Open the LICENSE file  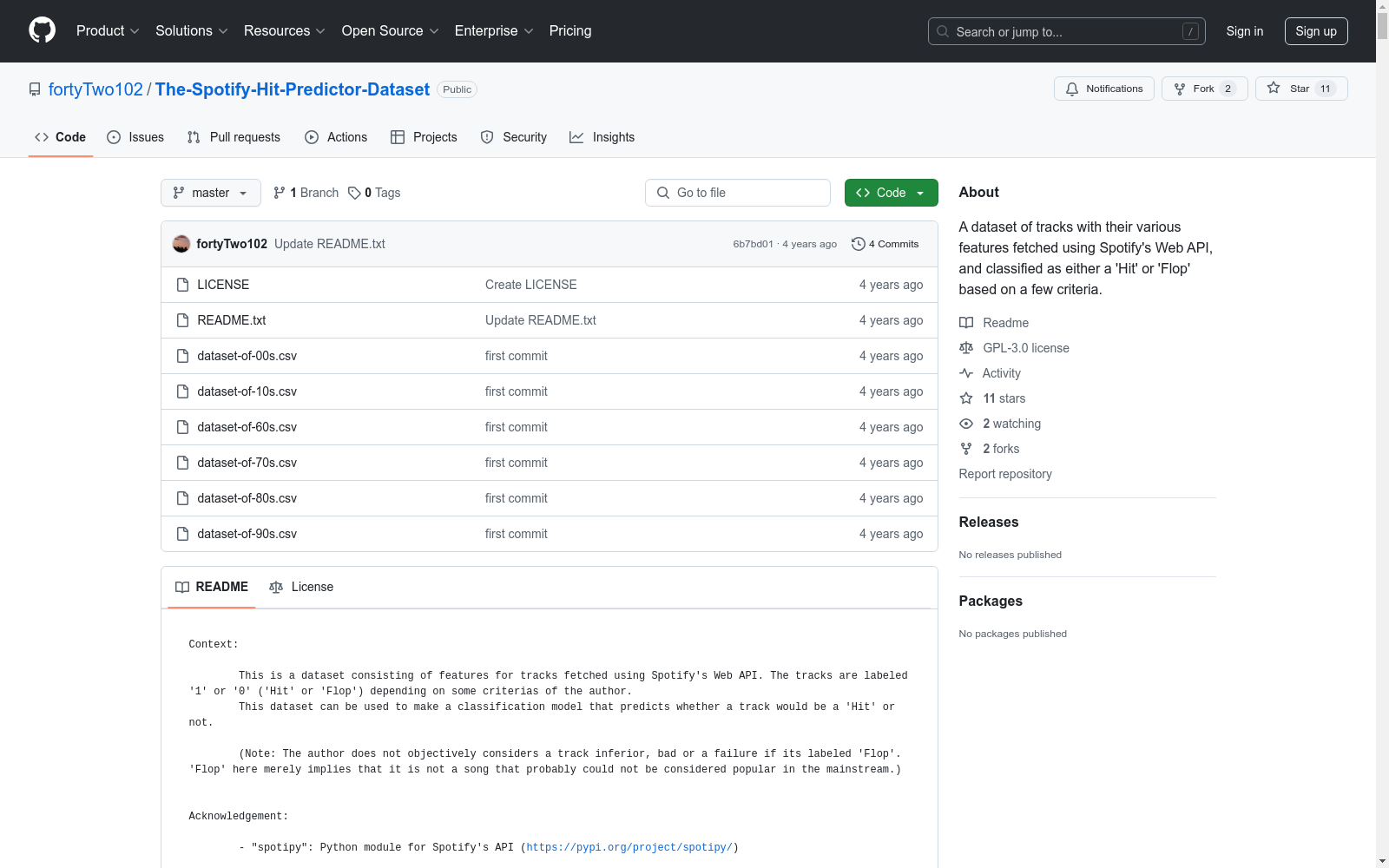coord(223,285)
